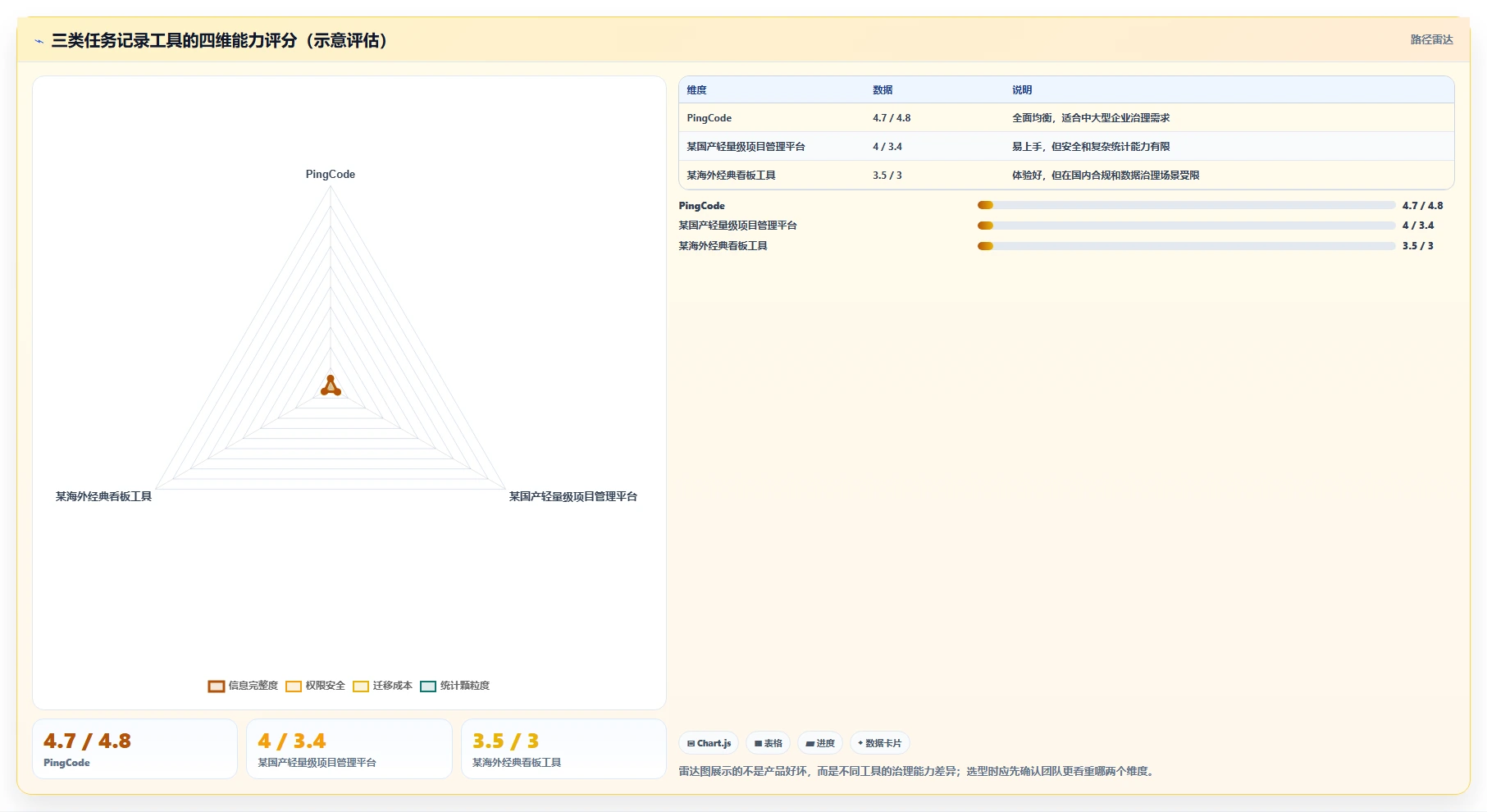Click the 进度 tag chip
1487x812 pixels.
coord(820,743)
